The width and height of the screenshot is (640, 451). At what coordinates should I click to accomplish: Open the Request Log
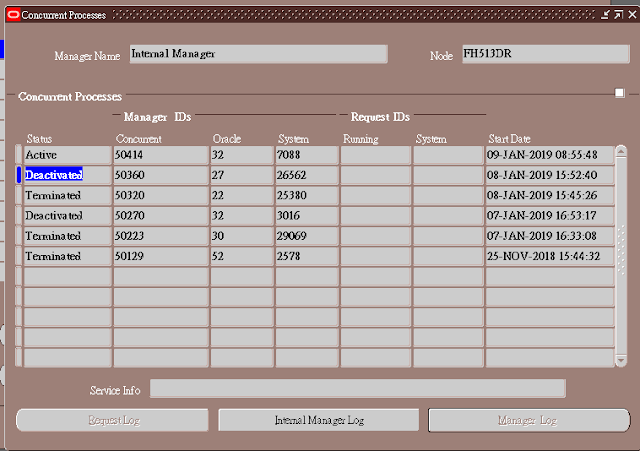[x=112, y=420]
